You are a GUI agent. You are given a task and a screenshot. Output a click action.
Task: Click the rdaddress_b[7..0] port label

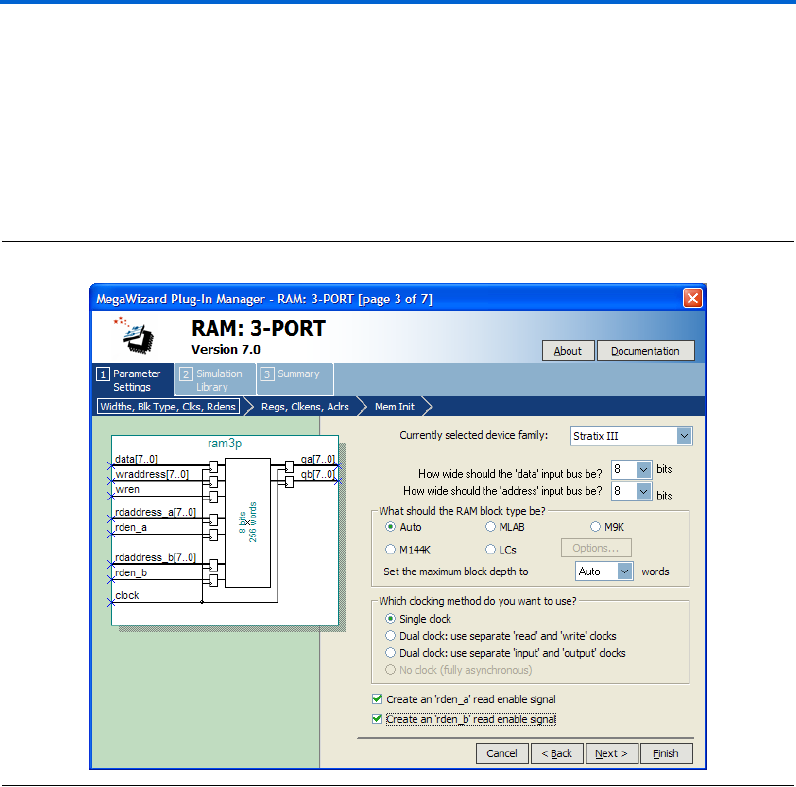click(x=155, y=557)
